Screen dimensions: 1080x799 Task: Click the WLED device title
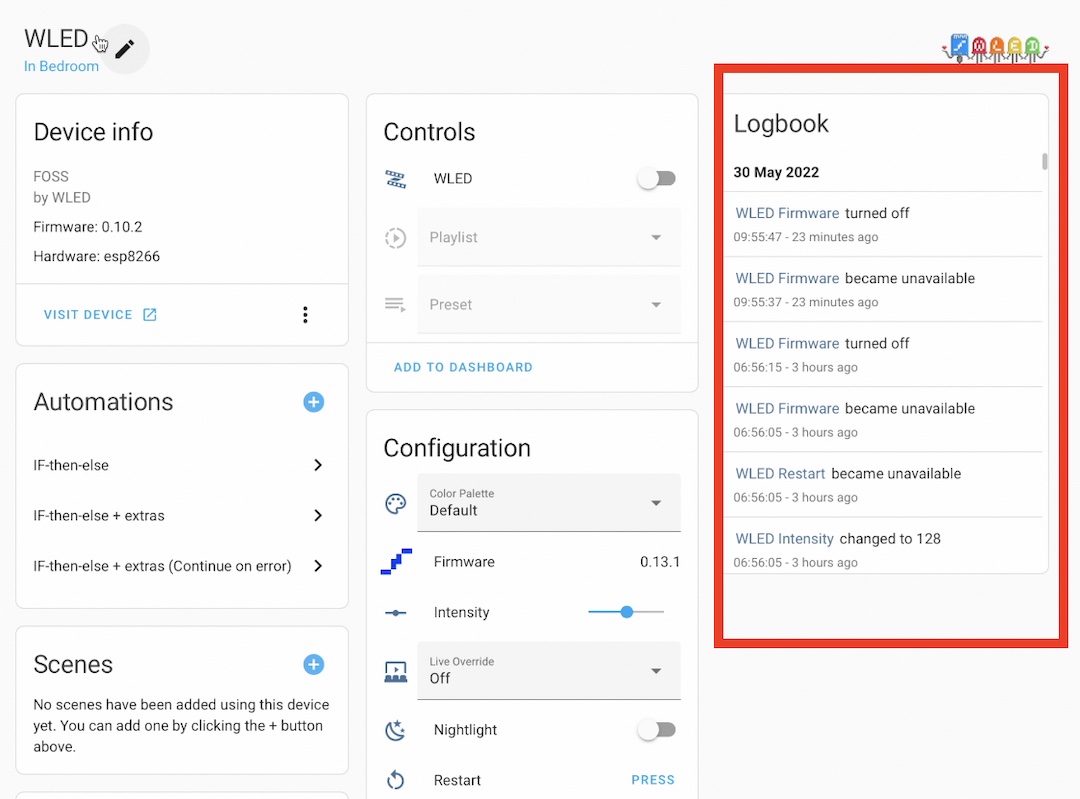[x=56, y=39]
